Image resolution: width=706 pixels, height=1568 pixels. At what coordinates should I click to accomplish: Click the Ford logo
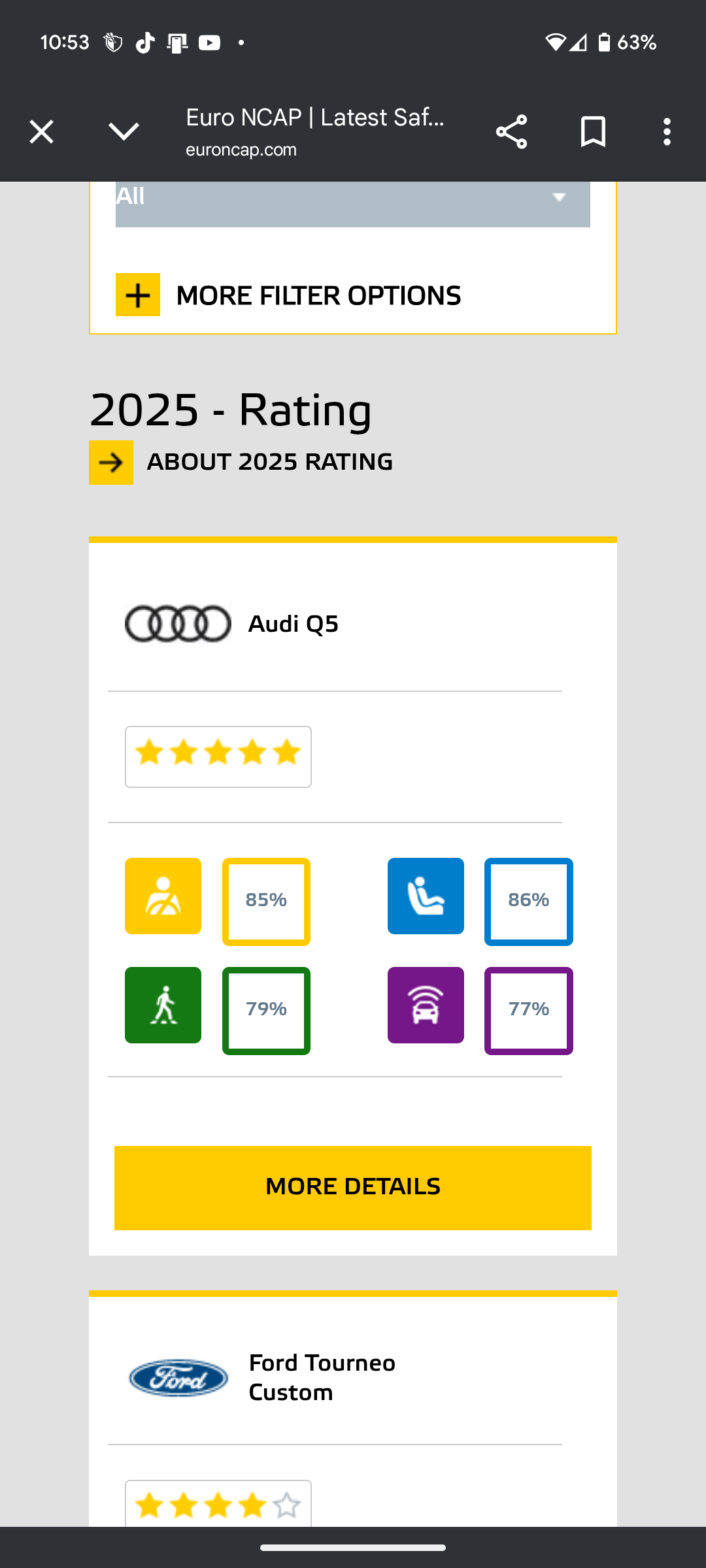click(x=178, y=1378)
